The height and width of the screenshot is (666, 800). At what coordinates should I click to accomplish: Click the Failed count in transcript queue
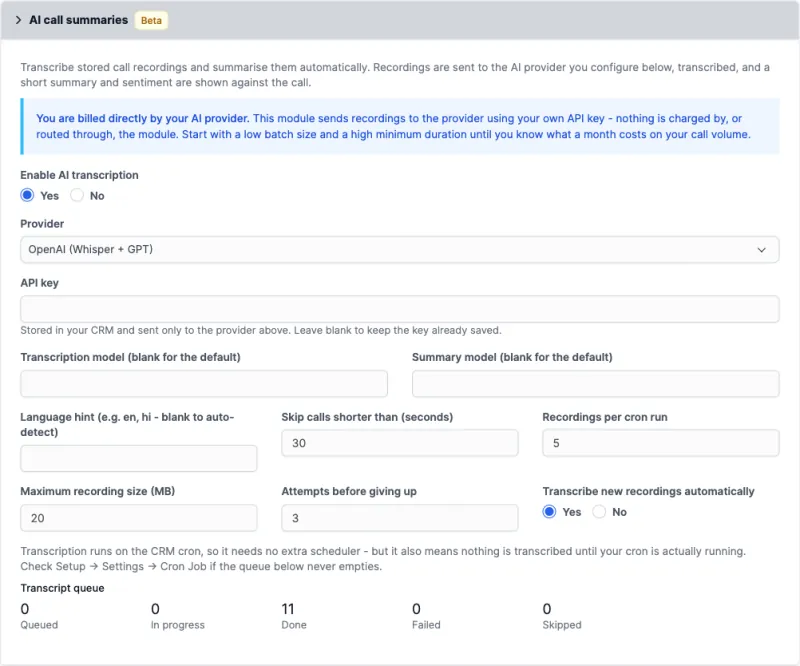coord(417,609)
